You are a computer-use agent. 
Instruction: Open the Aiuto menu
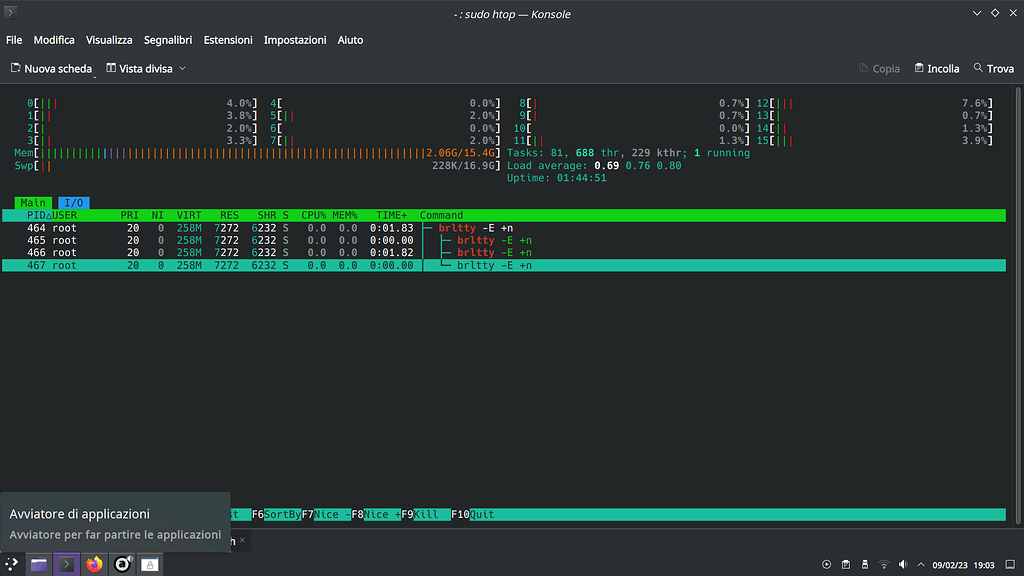[x=350, y=40]
